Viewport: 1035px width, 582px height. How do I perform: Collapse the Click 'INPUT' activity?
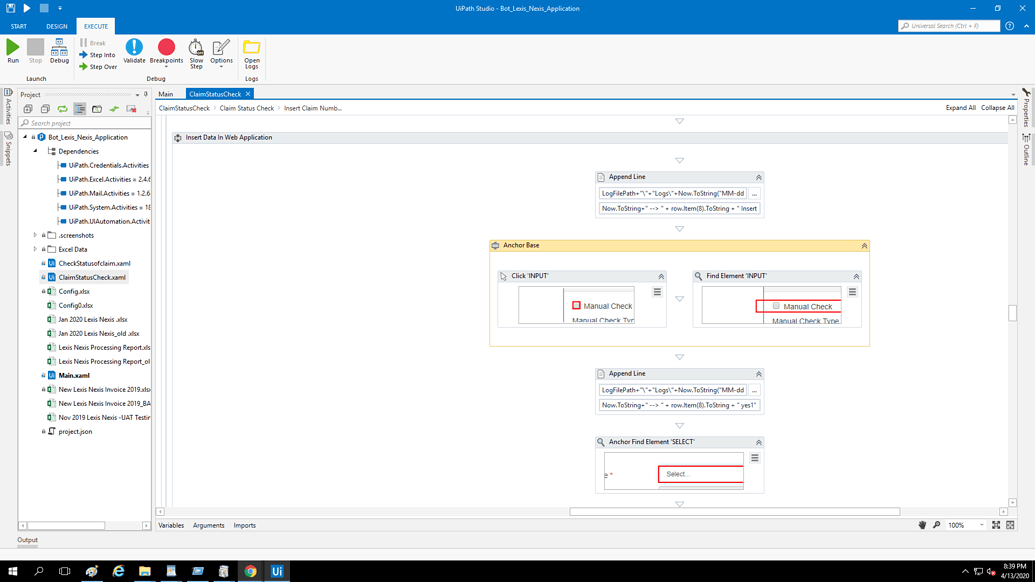661,276
